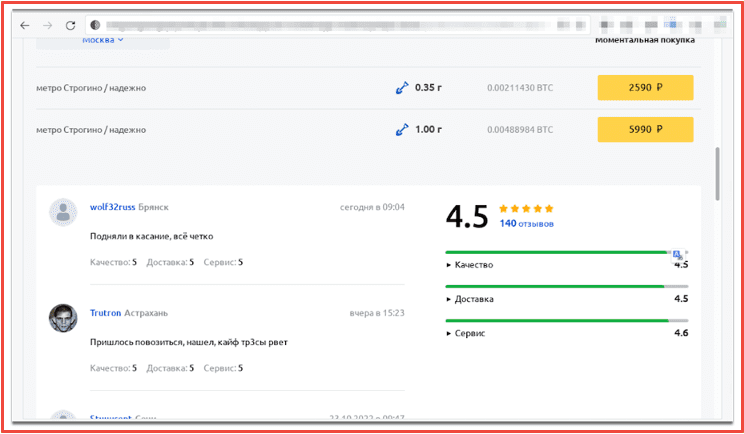Click the shovel icon next to 0.35 г
The image size is (744, 434).
(x=402, y=88)
